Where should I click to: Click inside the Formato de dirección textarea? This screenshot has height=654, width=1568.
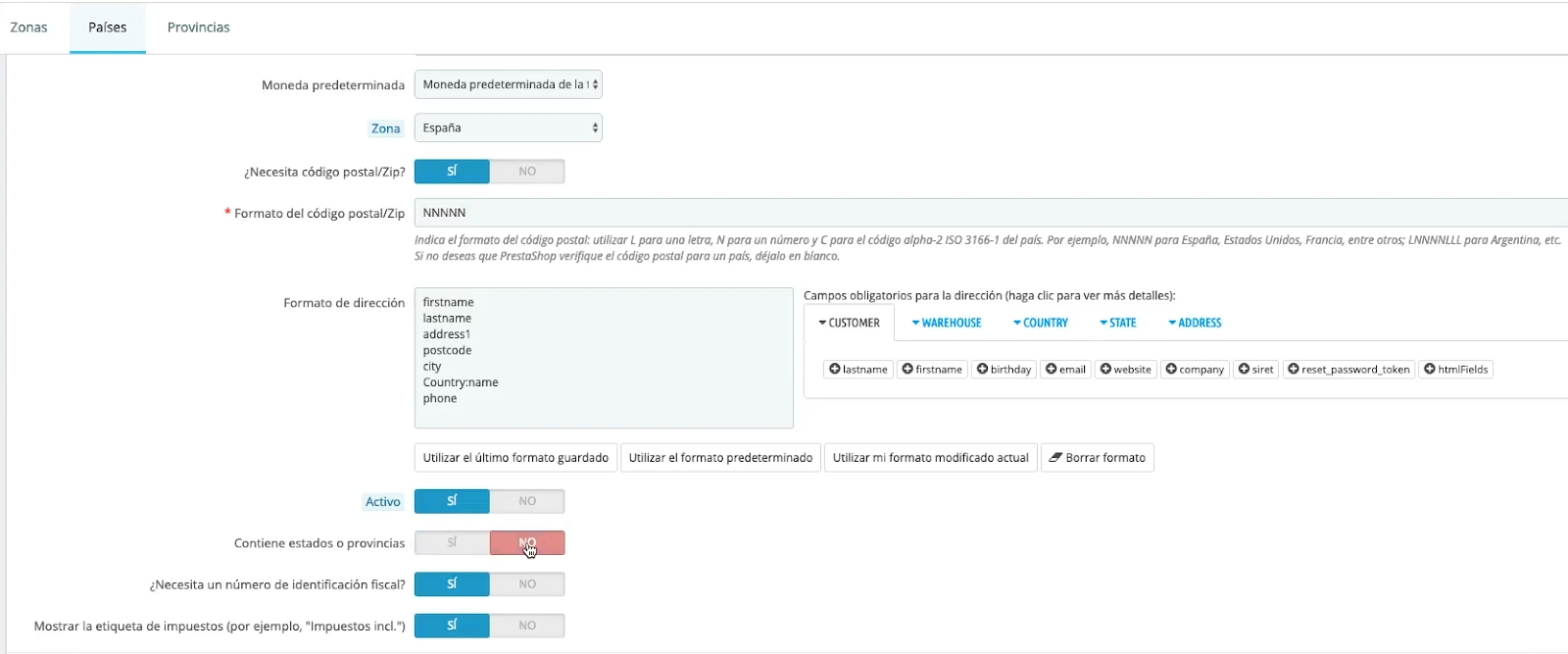tap(604, 358)
